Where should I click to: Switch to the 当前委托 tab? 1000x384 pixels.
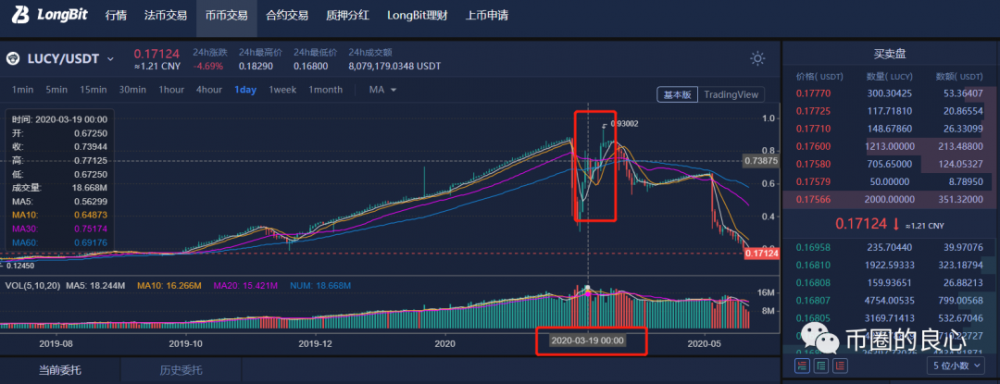click(60, 370)
